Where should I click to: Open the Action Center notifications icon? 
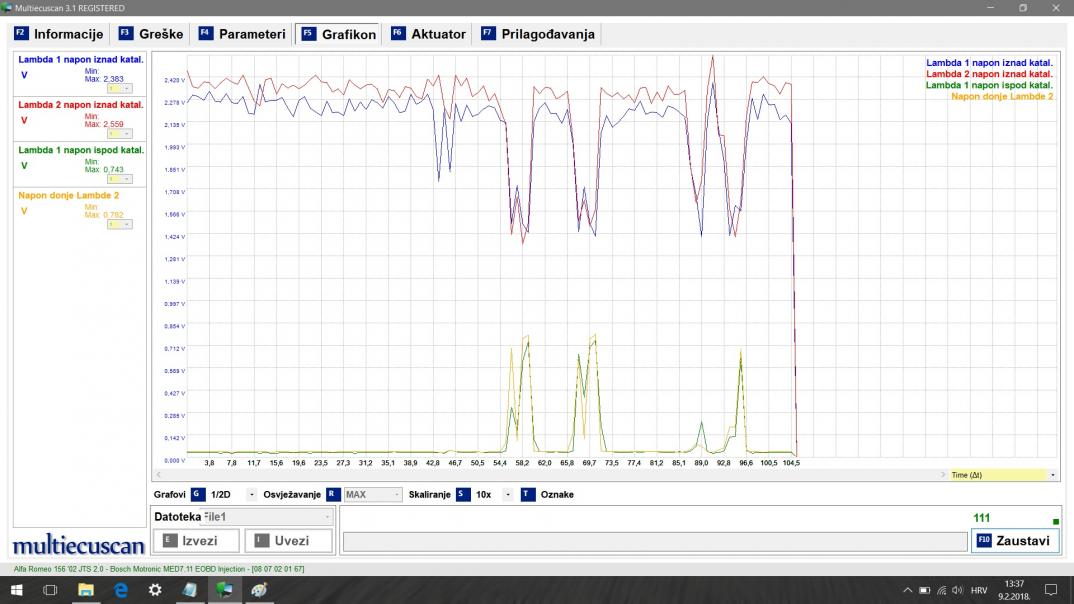pos(1051,590)
